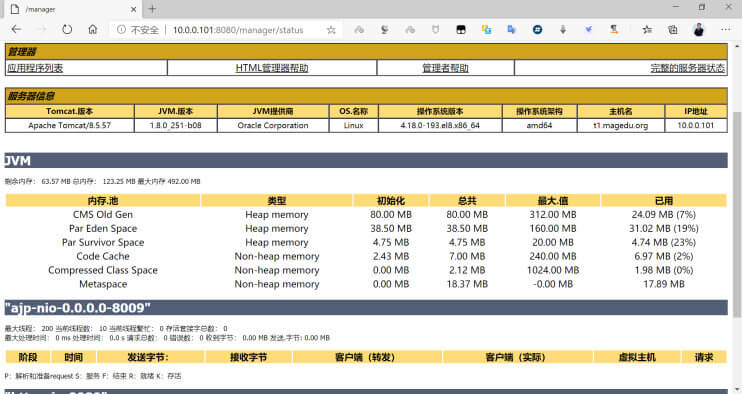
Task: Bookmark this page with the star icon
Action: coord(331,30)
